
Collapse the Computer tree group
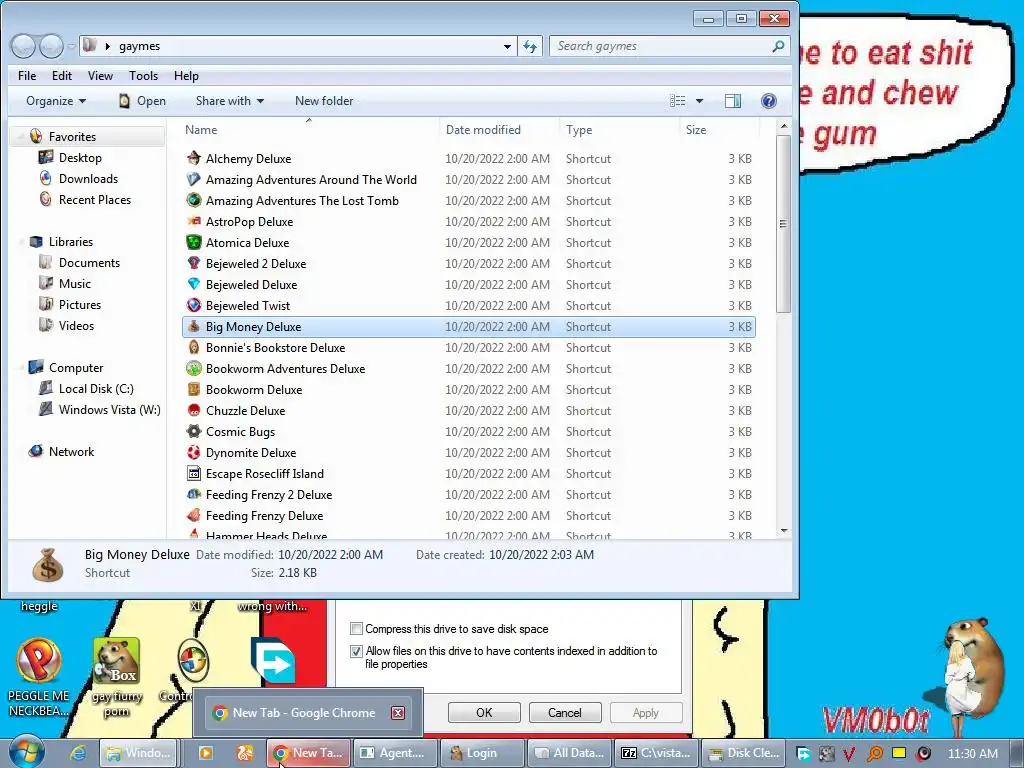(x=20, y=368)
